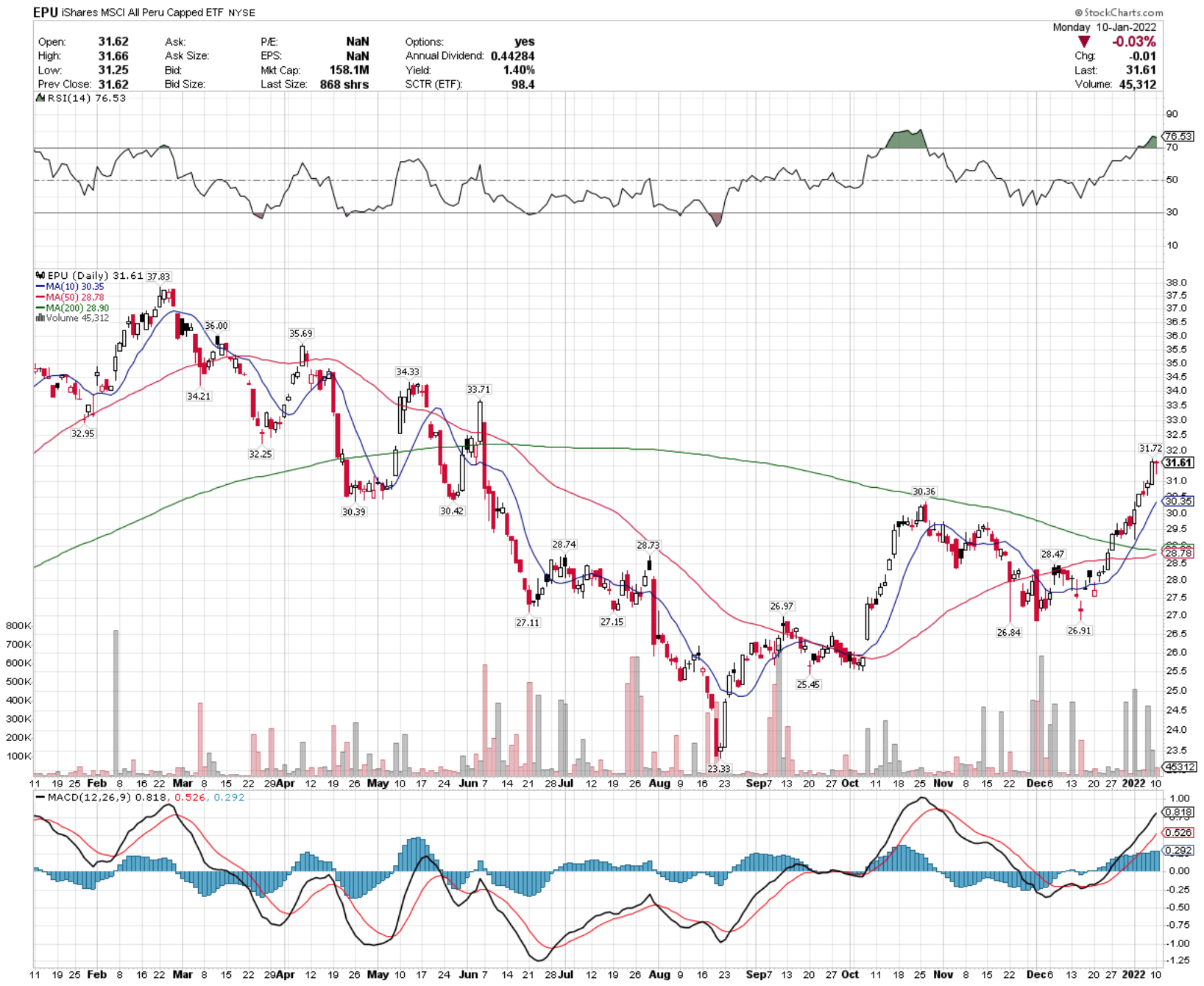Click the 30.36 high price label
The image size is (1204, 986).
click(x=924, y=492)
